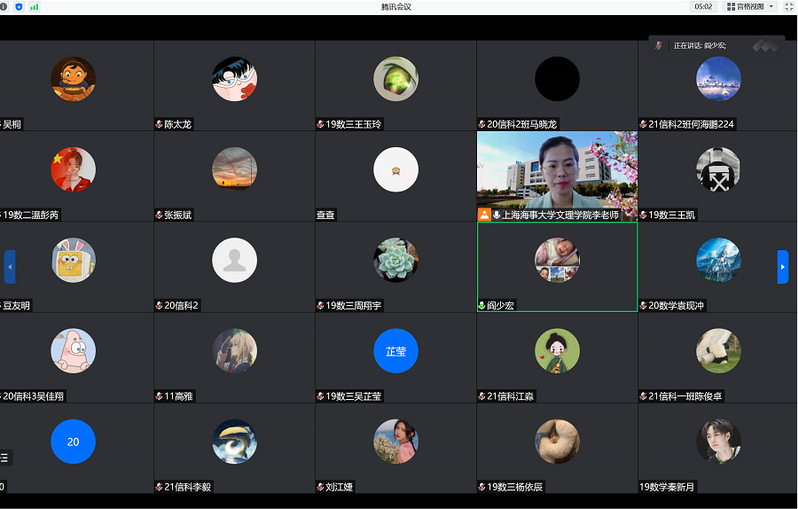Click the name label 21信科2班何海鹏224
The image size is (798, 509).
coord(691,124)
